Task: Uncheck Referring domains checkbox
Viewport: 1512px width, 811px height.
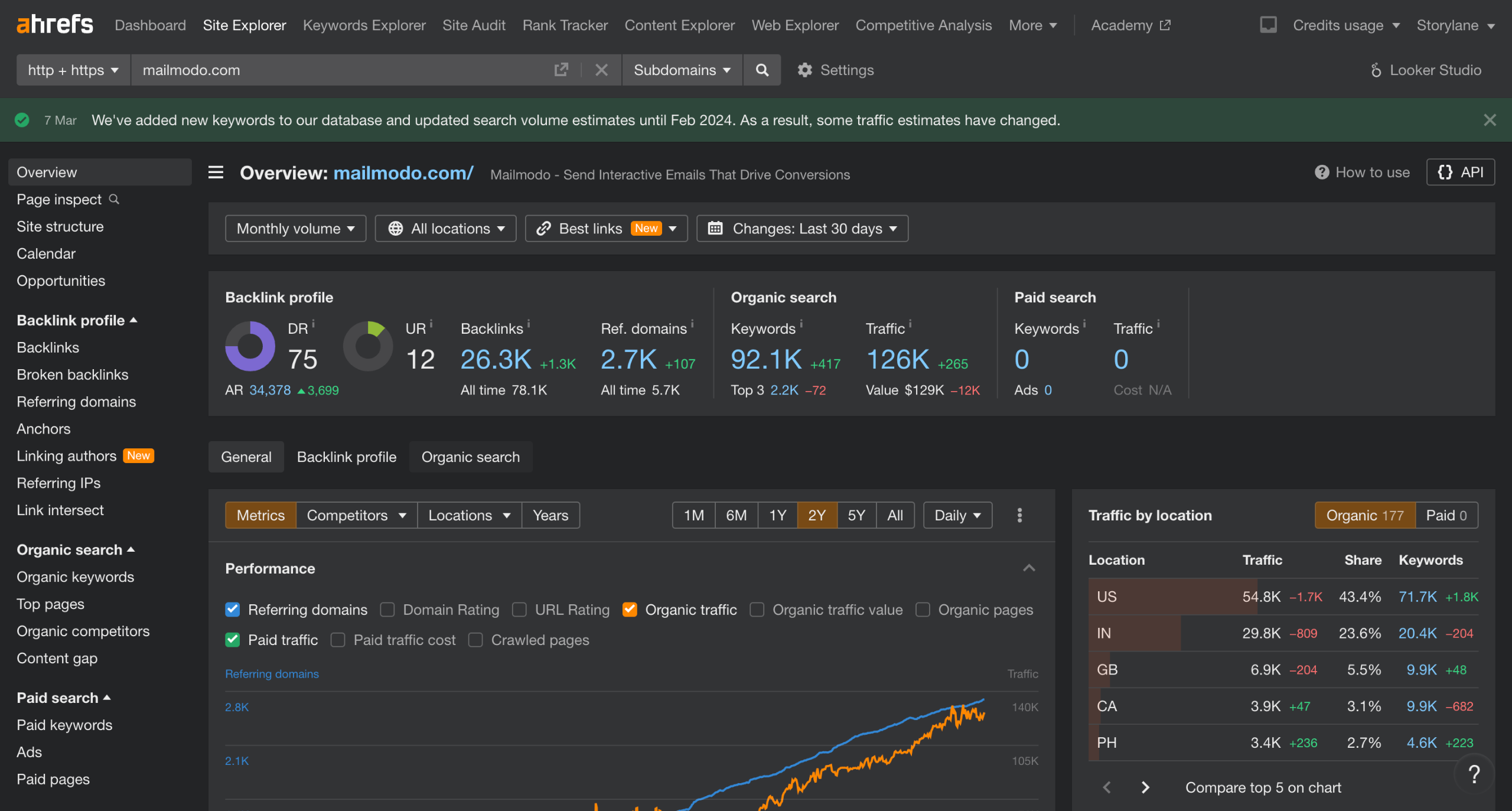Action: point(233,610)
